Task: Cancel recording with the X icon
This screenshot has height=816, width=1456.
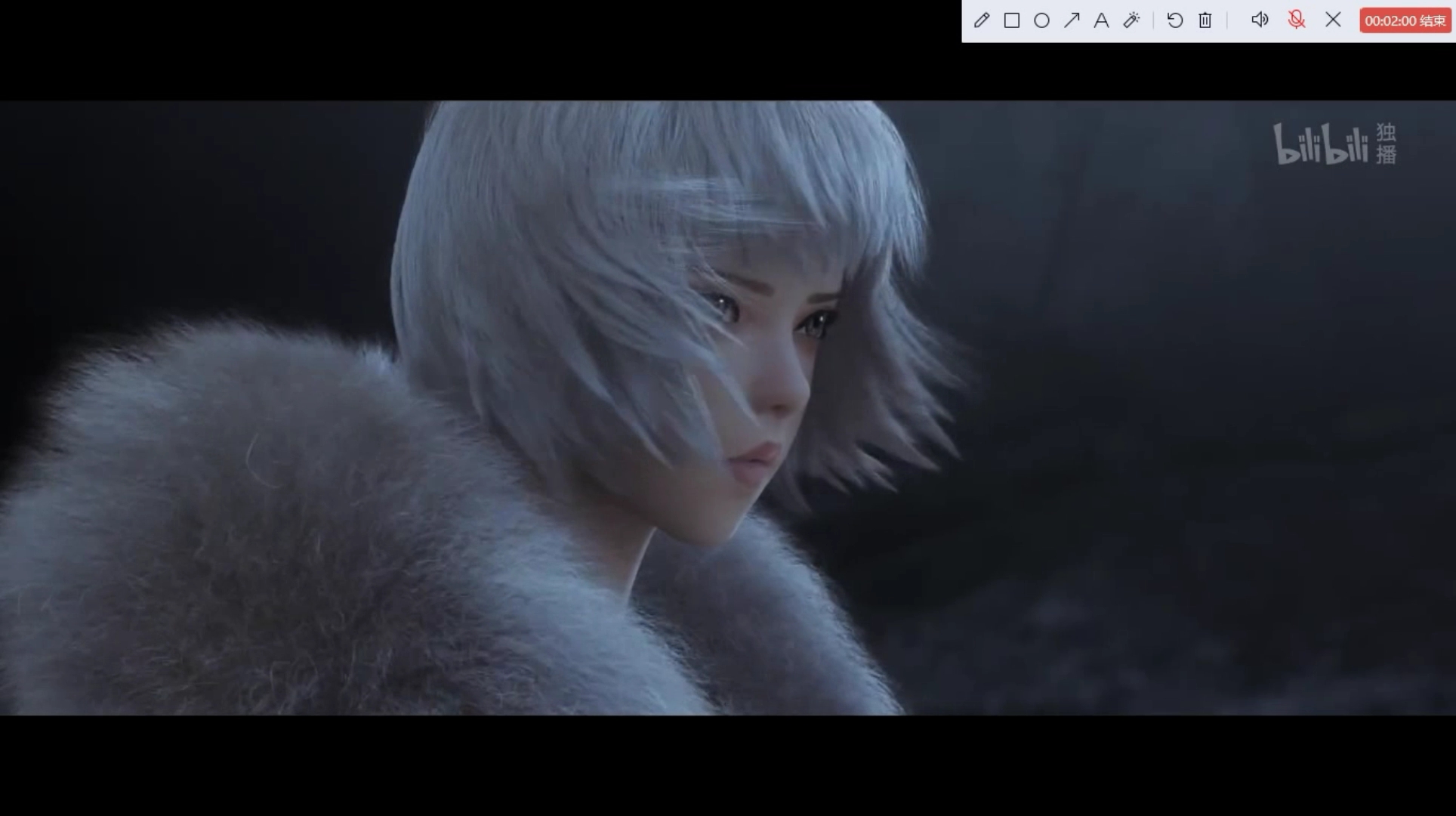Action: [1333, 20]
